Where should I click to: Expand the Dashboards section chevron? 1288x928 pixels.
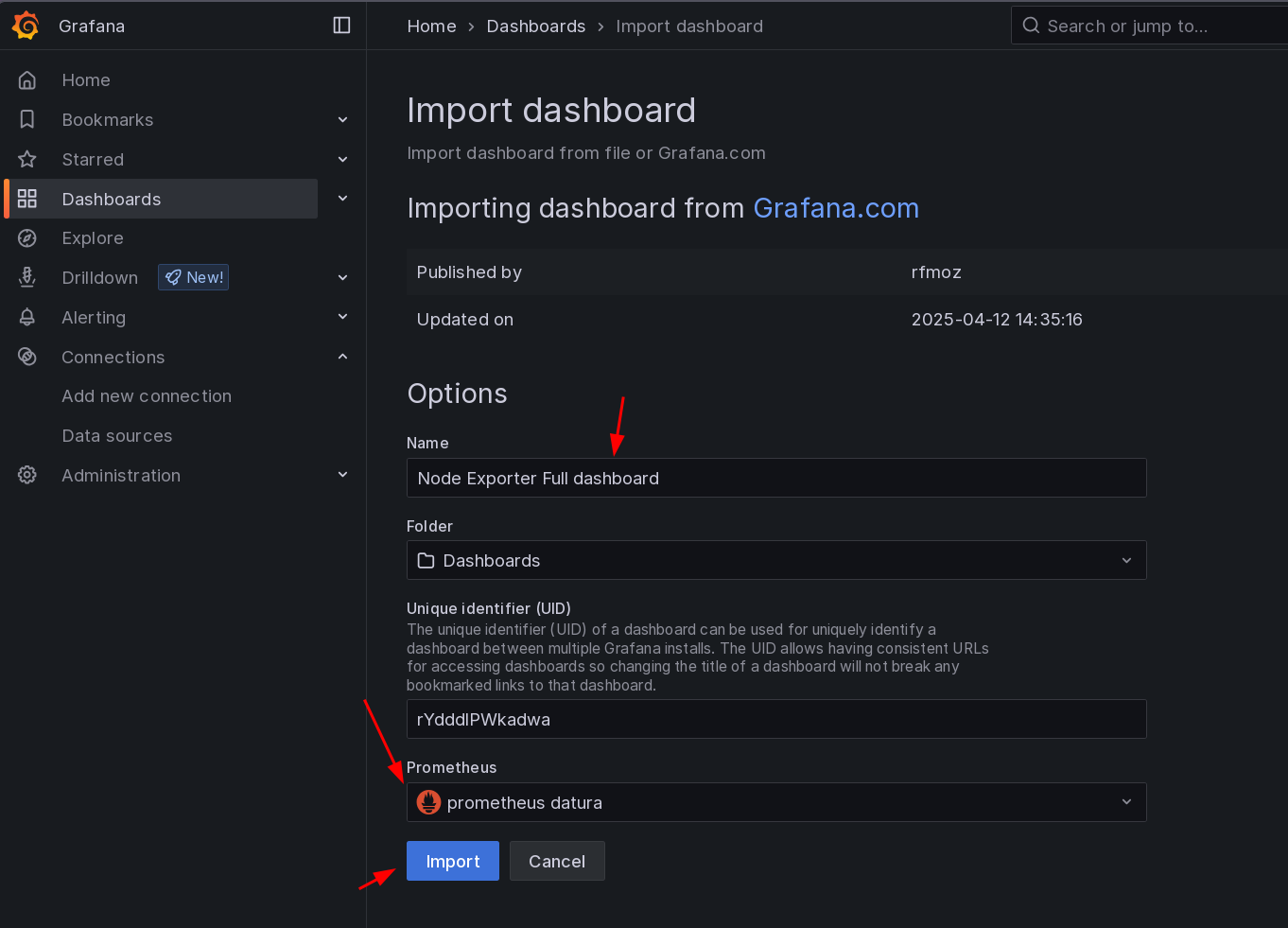tap(342, 199)
